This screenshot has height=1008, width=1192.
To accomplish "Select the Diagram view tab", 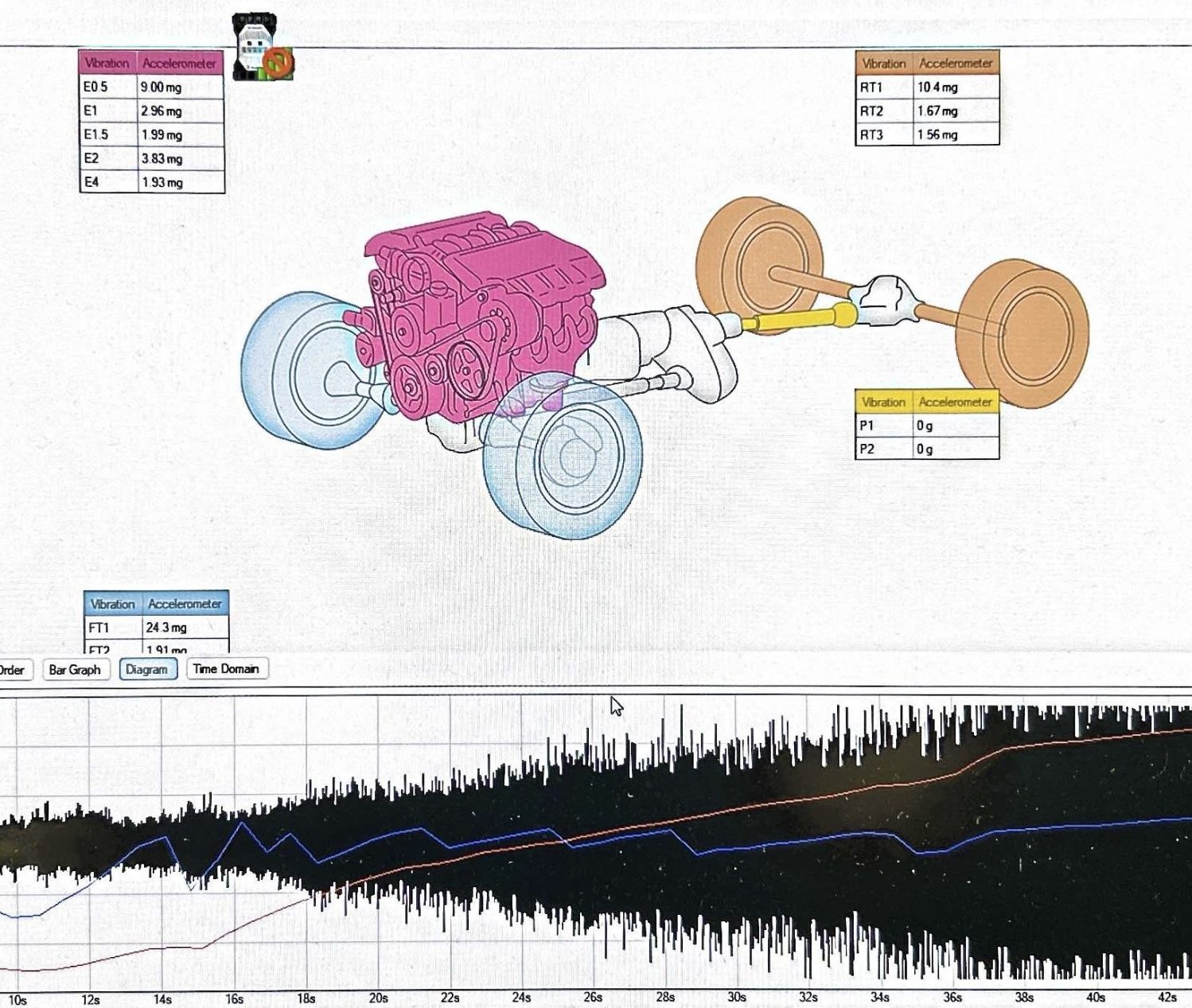I will pyautogui.click(x=147, y=669).
